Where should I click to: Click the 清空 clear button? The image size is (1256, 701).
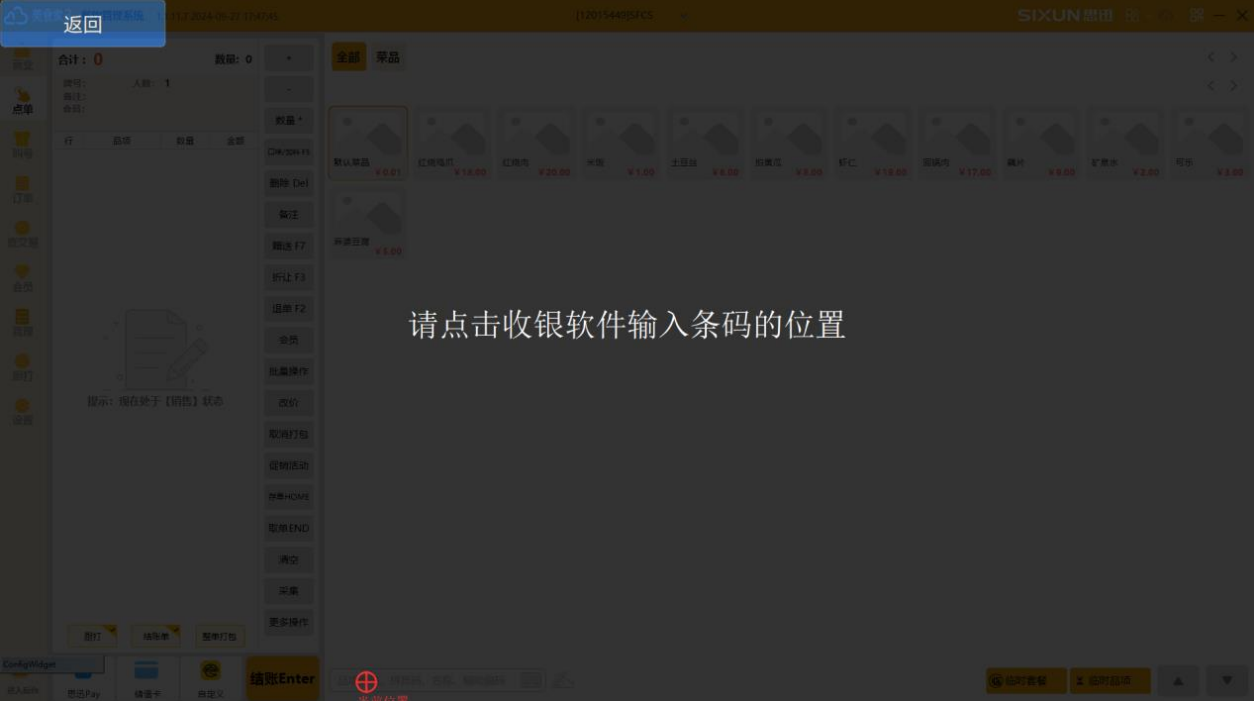click(x=289, y=559)
